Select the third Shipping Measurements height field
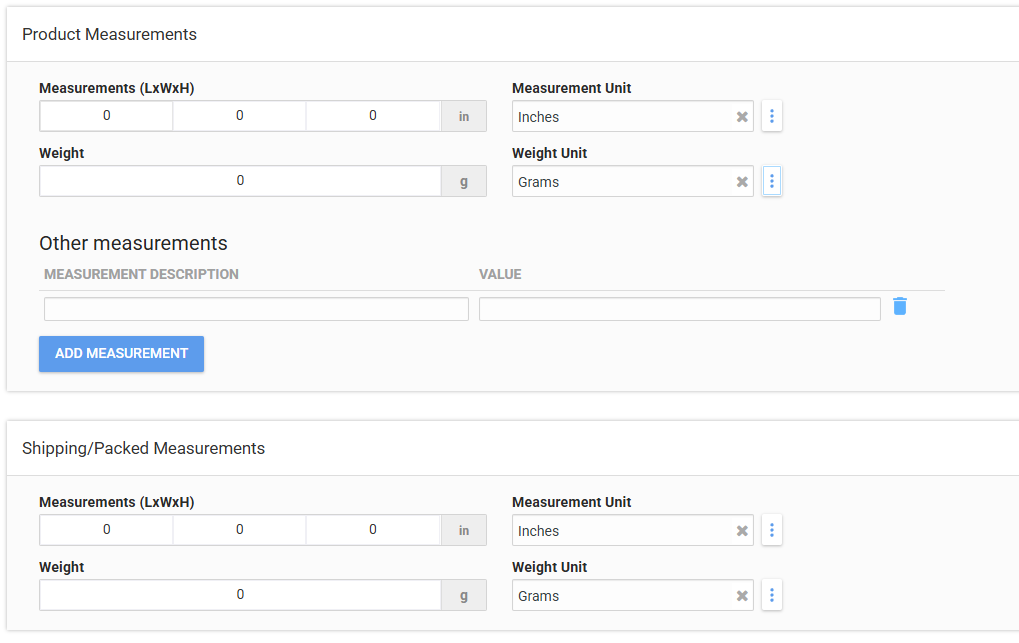This screenshot has height=643, width=1019. pyautogui.click(x=373, y=530)
